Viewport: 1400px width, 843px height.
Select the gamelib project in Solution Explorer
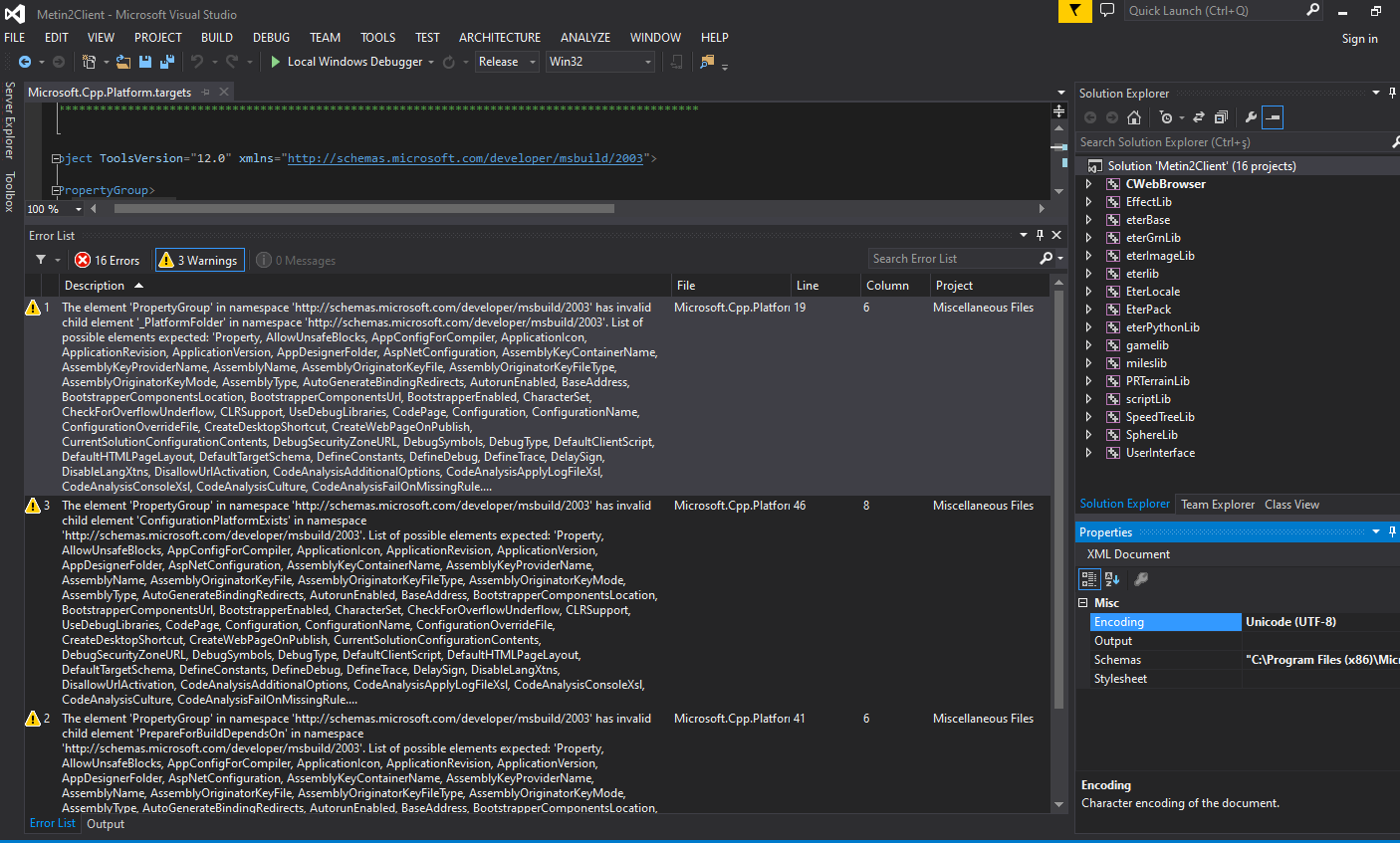coord(1147,345)
